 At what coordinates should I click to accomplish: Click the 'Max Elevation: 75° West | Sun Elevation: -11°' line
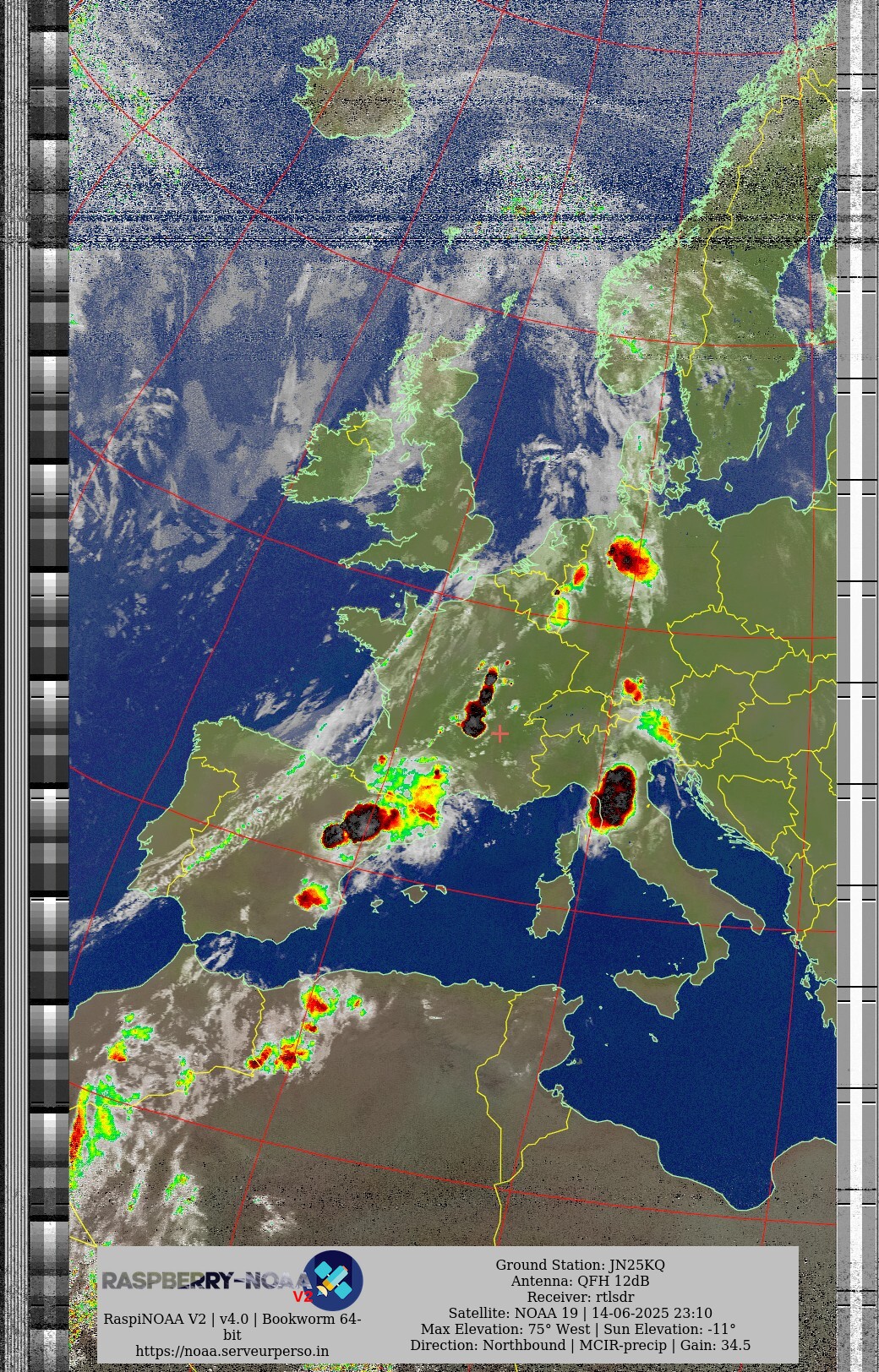point(580,1329)
